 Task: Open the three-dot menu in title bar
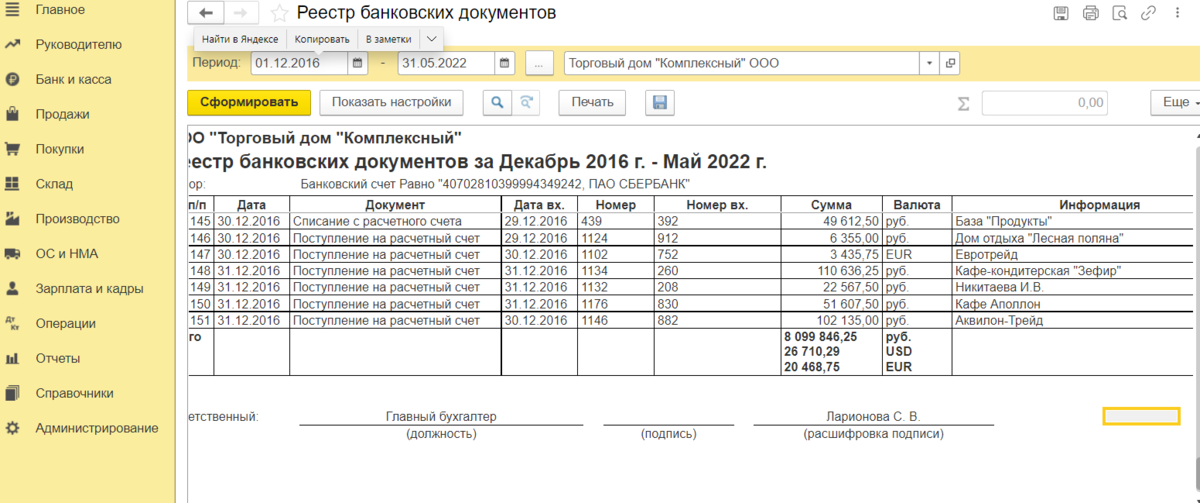(x=1178, y=14)
